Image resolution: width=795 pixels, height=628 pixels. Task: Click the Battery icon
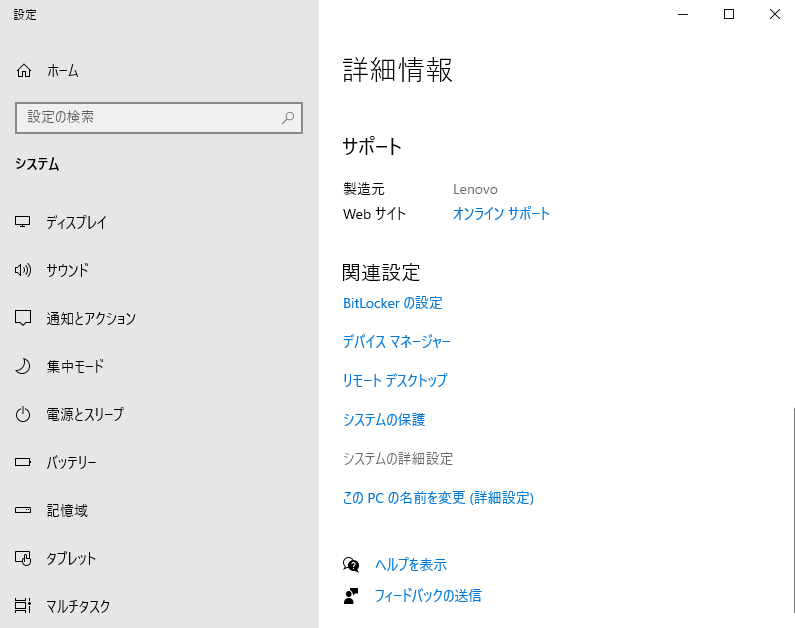pyautogui.click(x=23, y=462)
